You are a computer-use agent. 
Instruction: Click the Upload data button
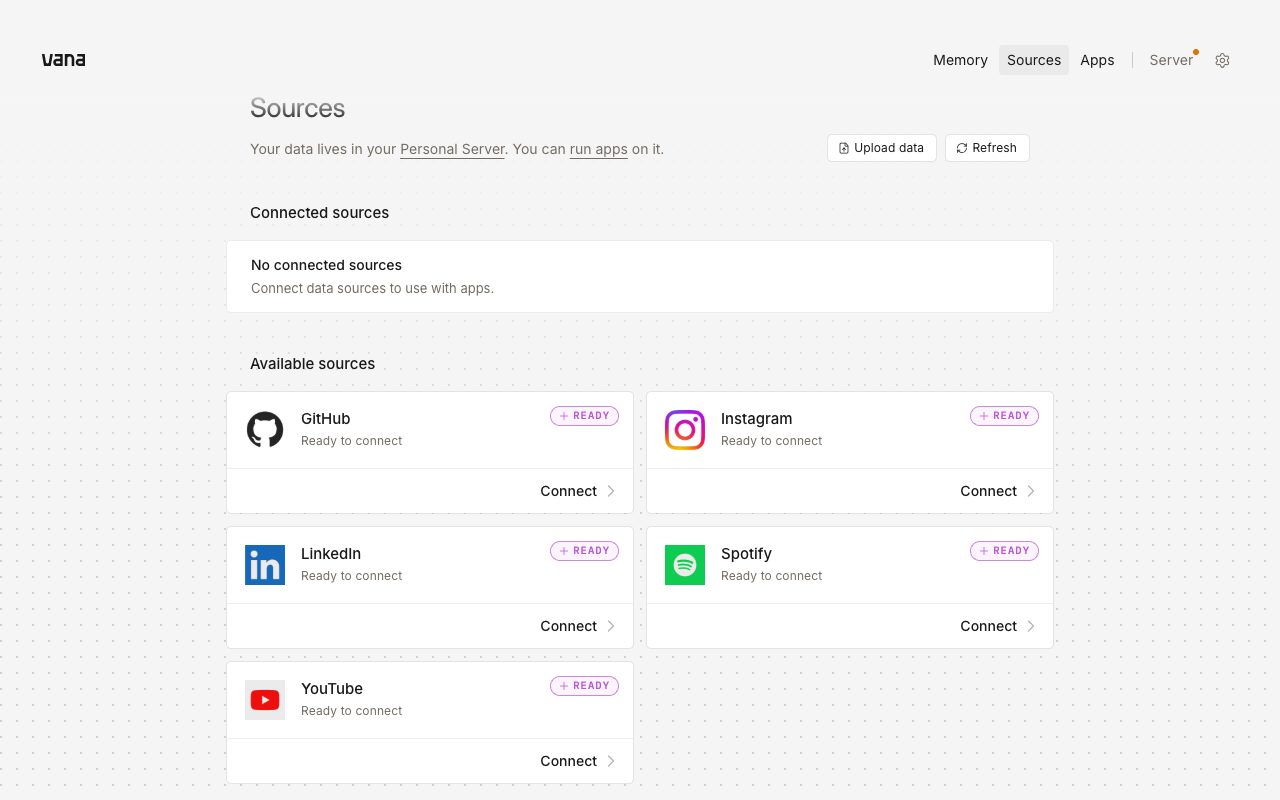coord(882,148)
